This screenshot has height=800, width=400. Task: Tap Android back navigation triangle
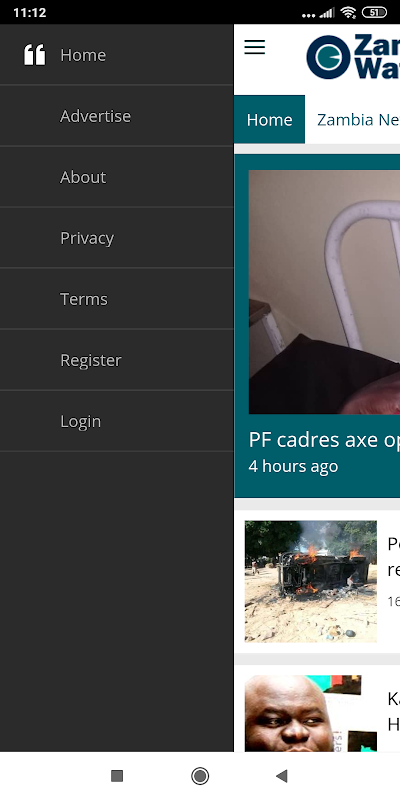point(282,776)
